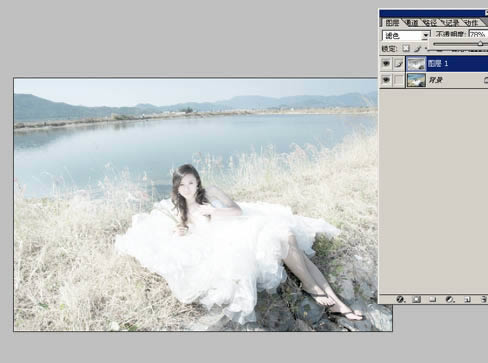The width and height of the screenshot is (488, 363).
Task: Create a new layer set folder
Action: 433,299
